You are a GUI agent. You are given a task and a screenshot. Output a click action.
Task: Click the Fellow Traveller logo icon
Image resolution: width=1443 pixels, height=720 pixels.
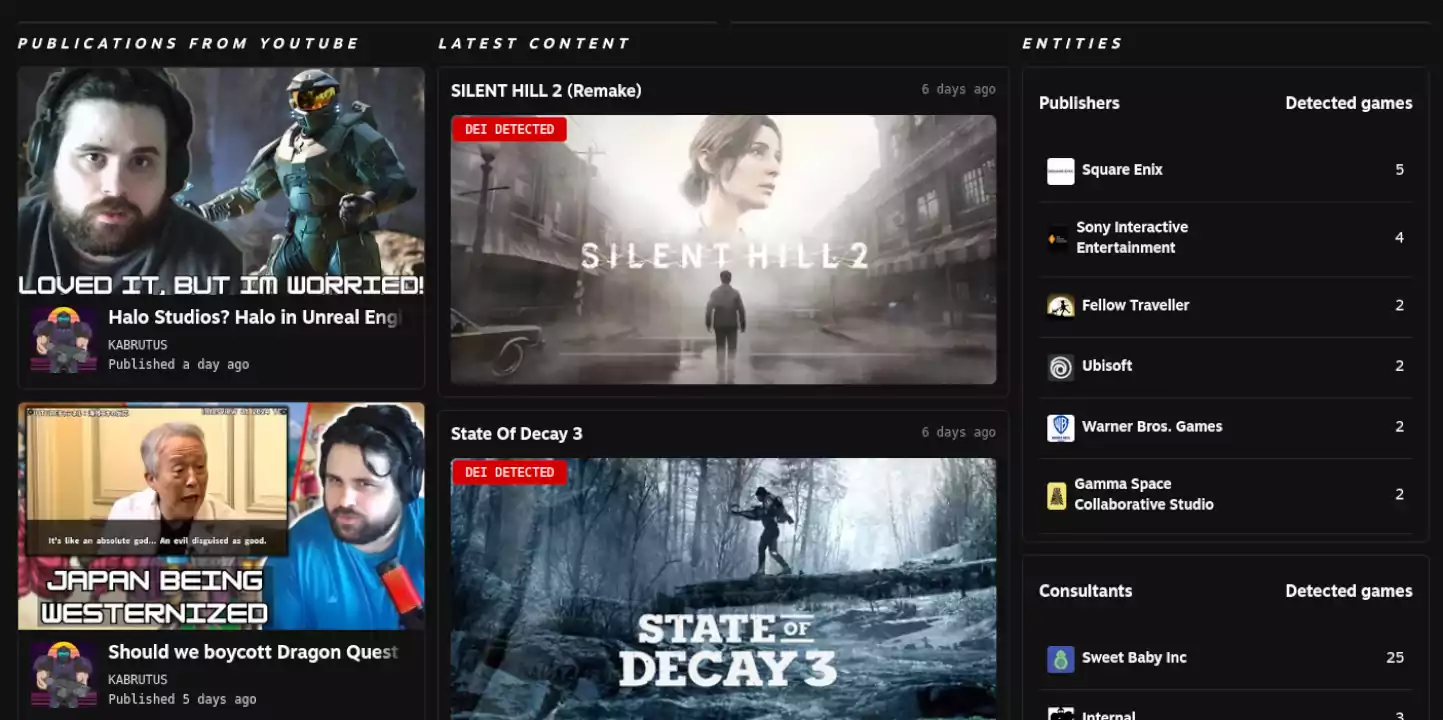pyautogui.click(x=1060, y=306)
